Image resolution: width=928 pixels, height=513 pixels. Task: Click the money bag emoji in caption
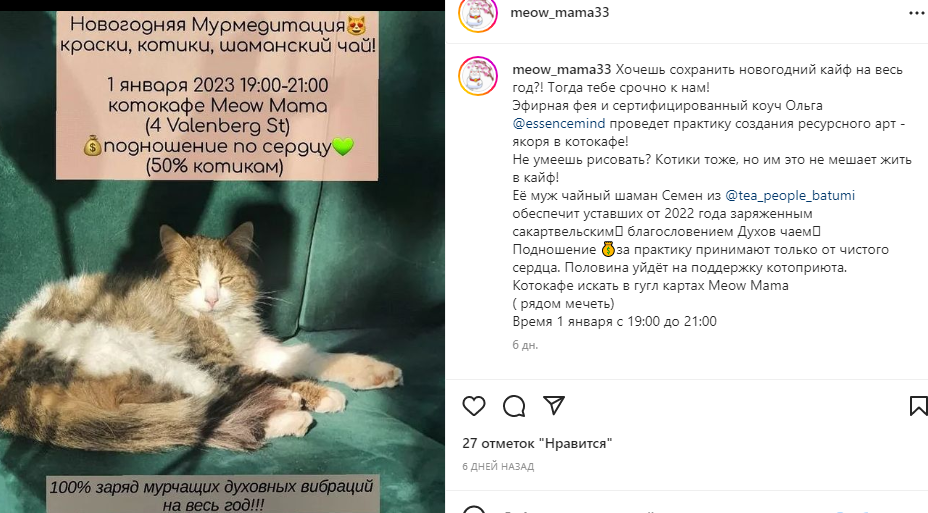(x=608, y=250)
